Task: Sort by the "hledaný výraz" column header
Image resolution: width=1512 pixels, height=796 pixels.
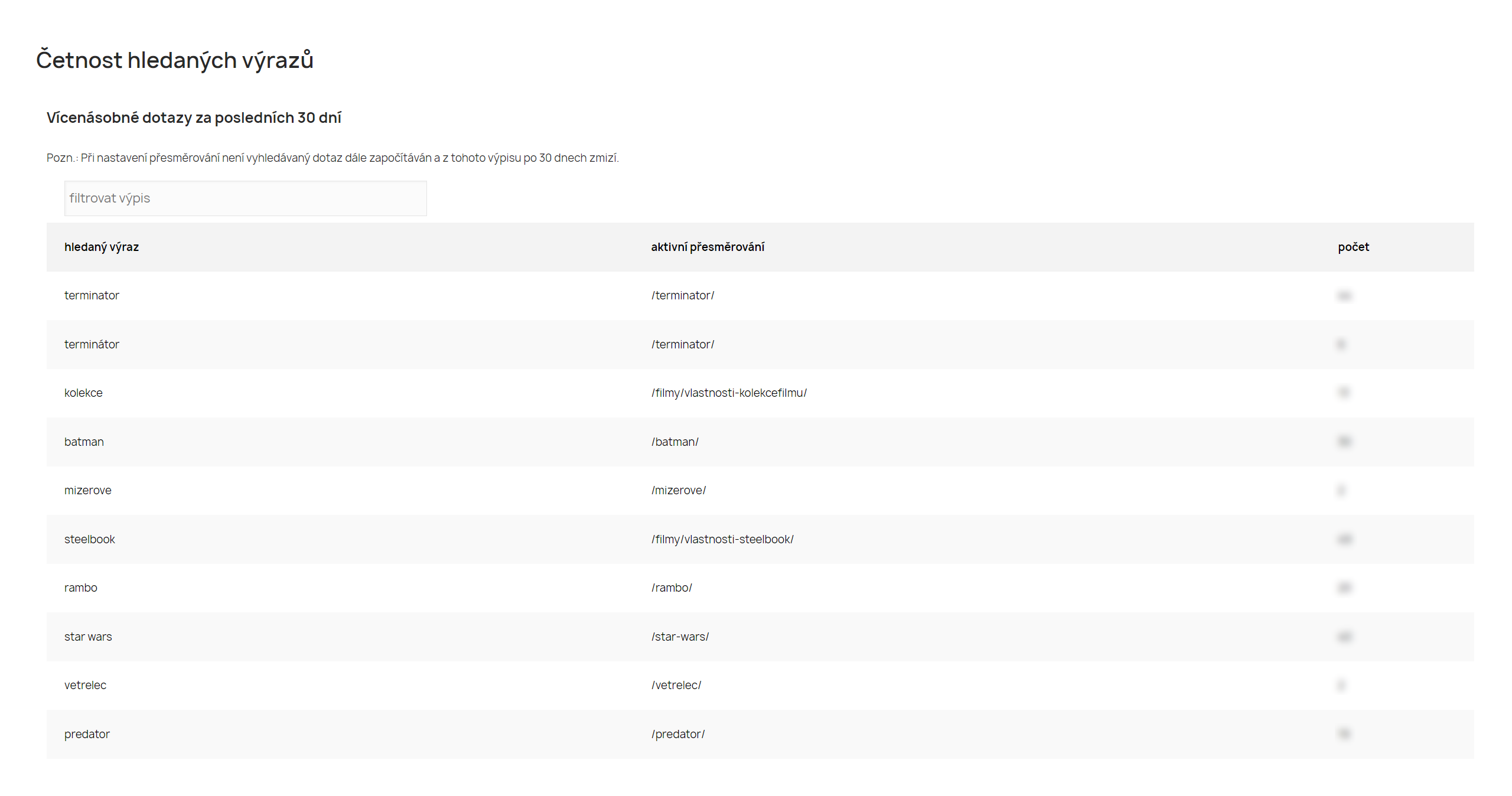Action: point(102,247)
